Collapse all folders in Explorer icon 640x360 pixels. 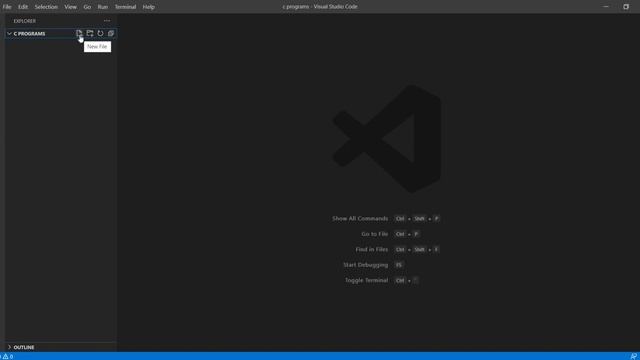[x=111, y=33]
